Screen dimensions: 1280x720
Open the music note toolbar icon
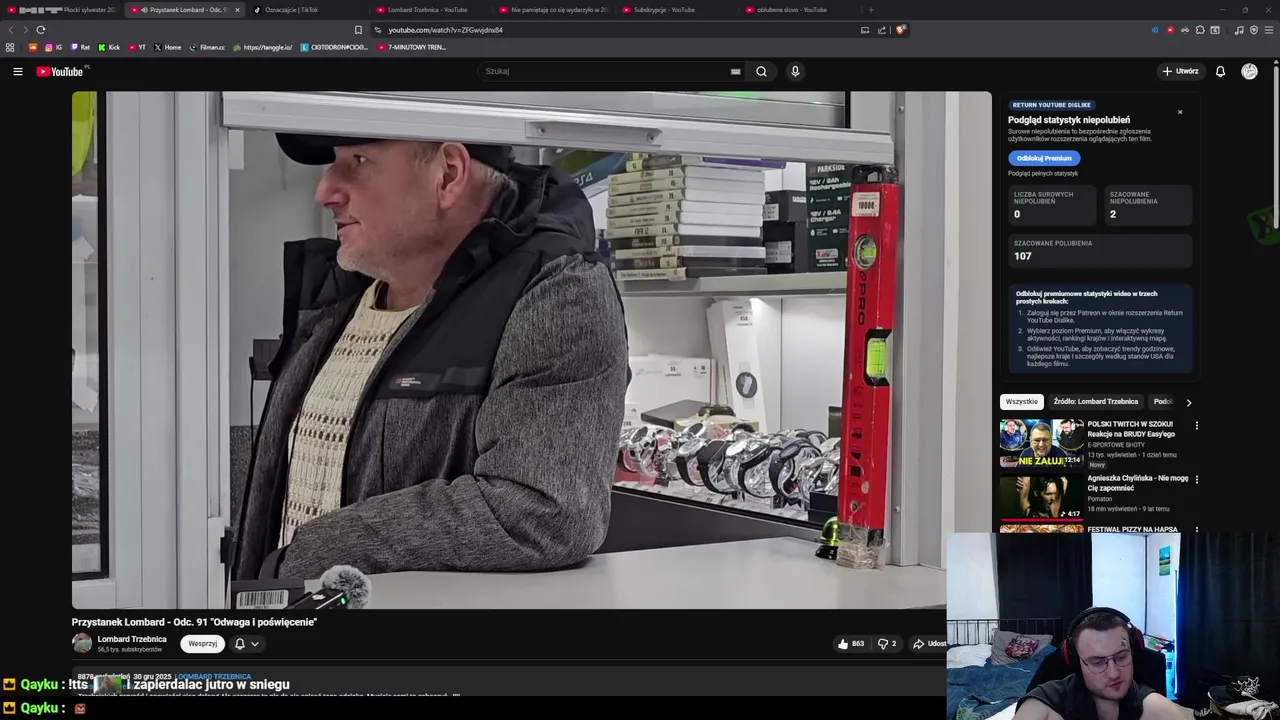point(1239,30)
